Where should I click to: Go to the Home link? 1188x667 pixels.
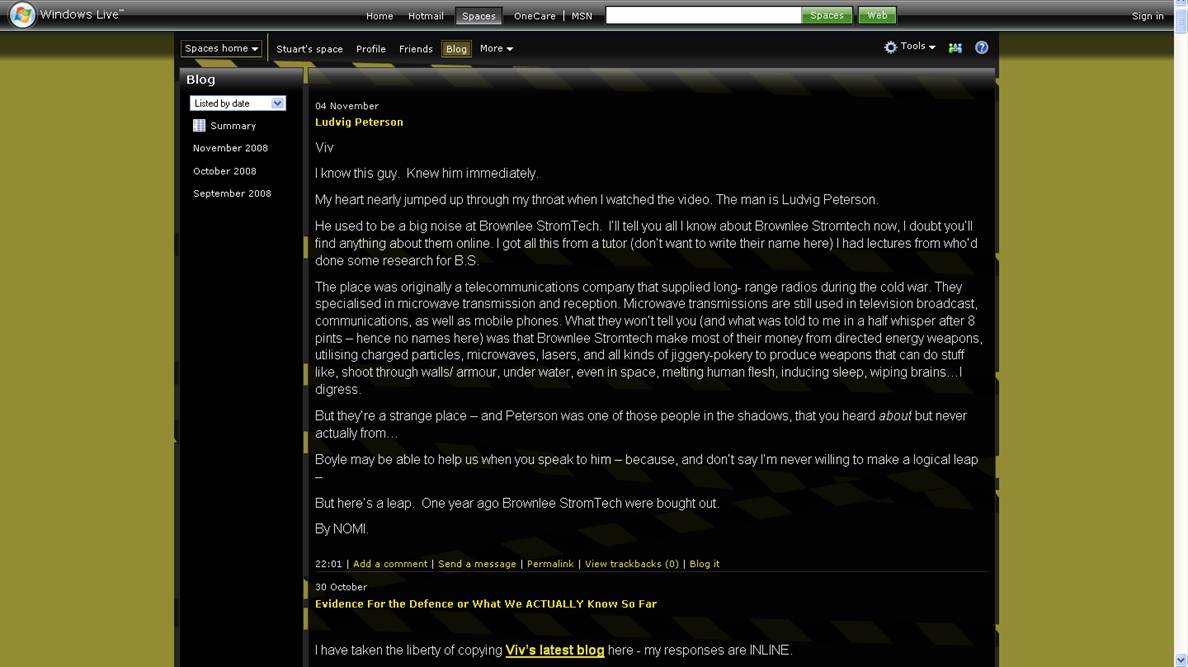(380, 16)
